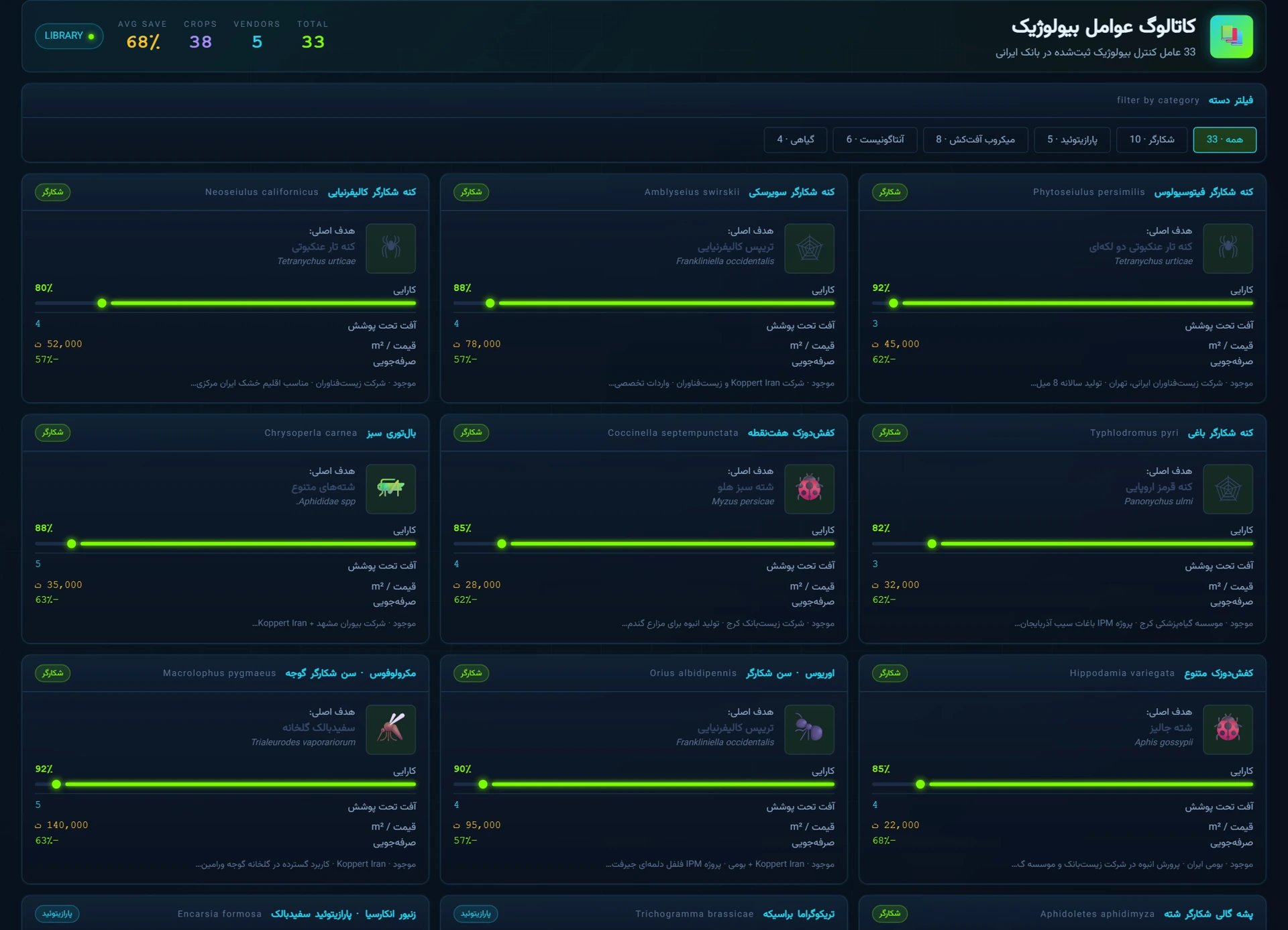
Task: Click web icon in Amblyseius swirskii card
Action: pyautogui.click(x=809, y=248)
